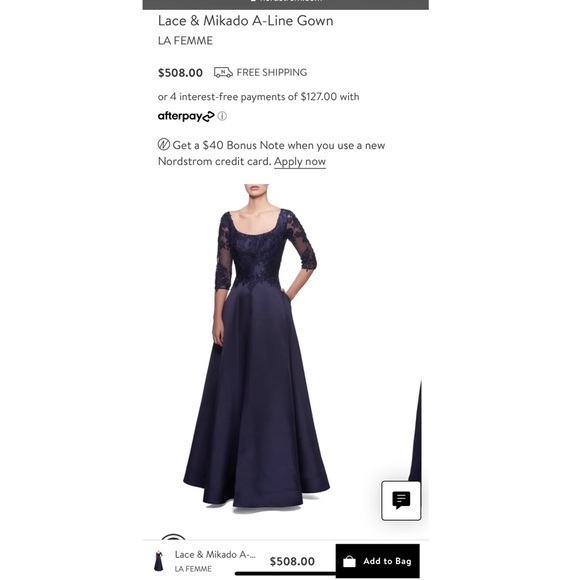
Task: Open the Afterpay info icon
Action: 222,116
